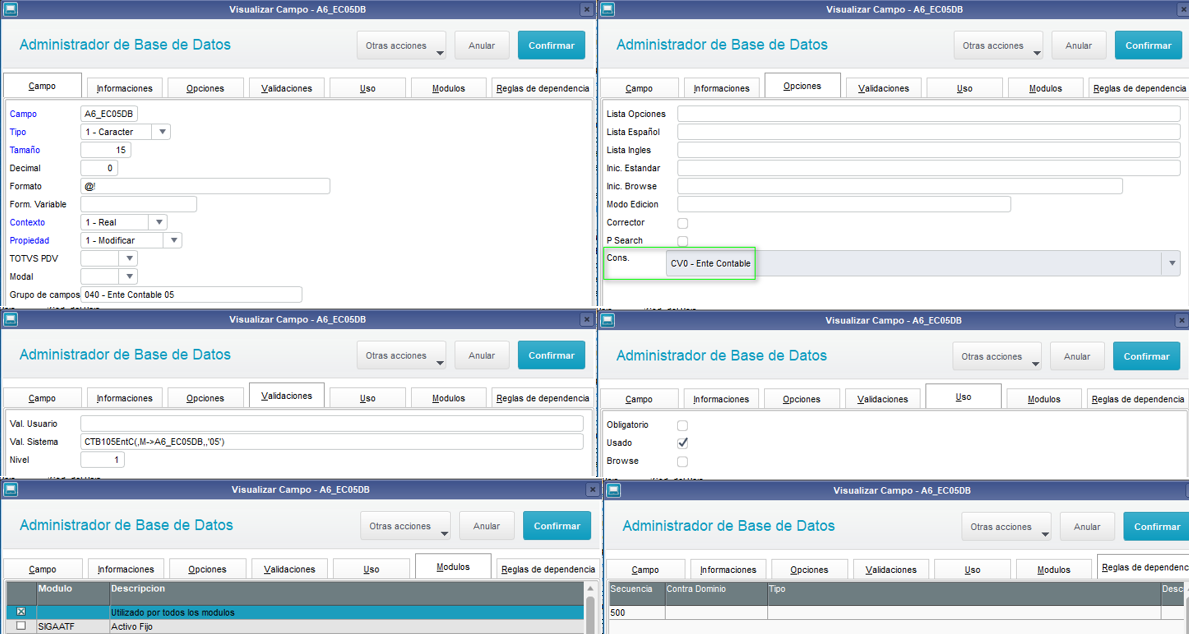1189x634 pixels.
Task: Open 'Otras acciones' in the Campo-tab window
Action: 402,46
